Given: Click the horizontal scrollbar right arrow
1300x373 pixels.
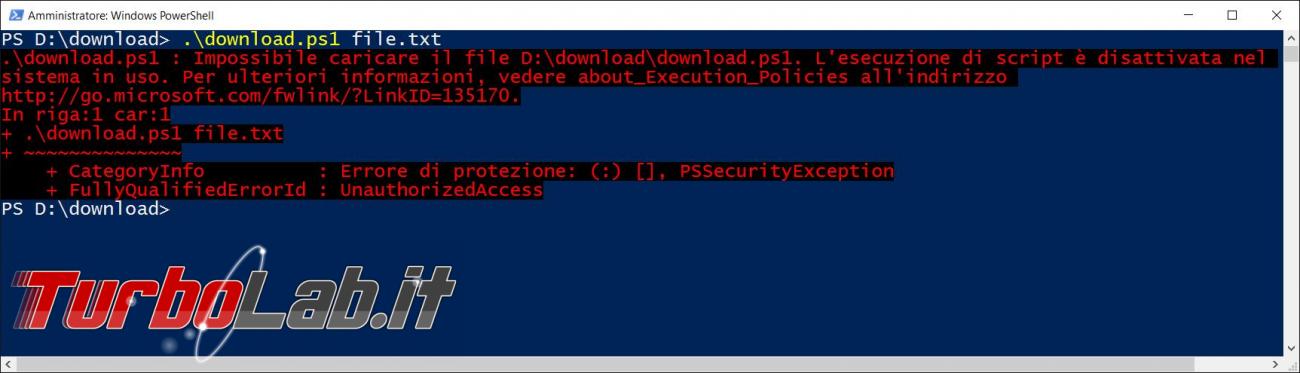Looking at the screenshot, I should click(x=1273, y=364).
